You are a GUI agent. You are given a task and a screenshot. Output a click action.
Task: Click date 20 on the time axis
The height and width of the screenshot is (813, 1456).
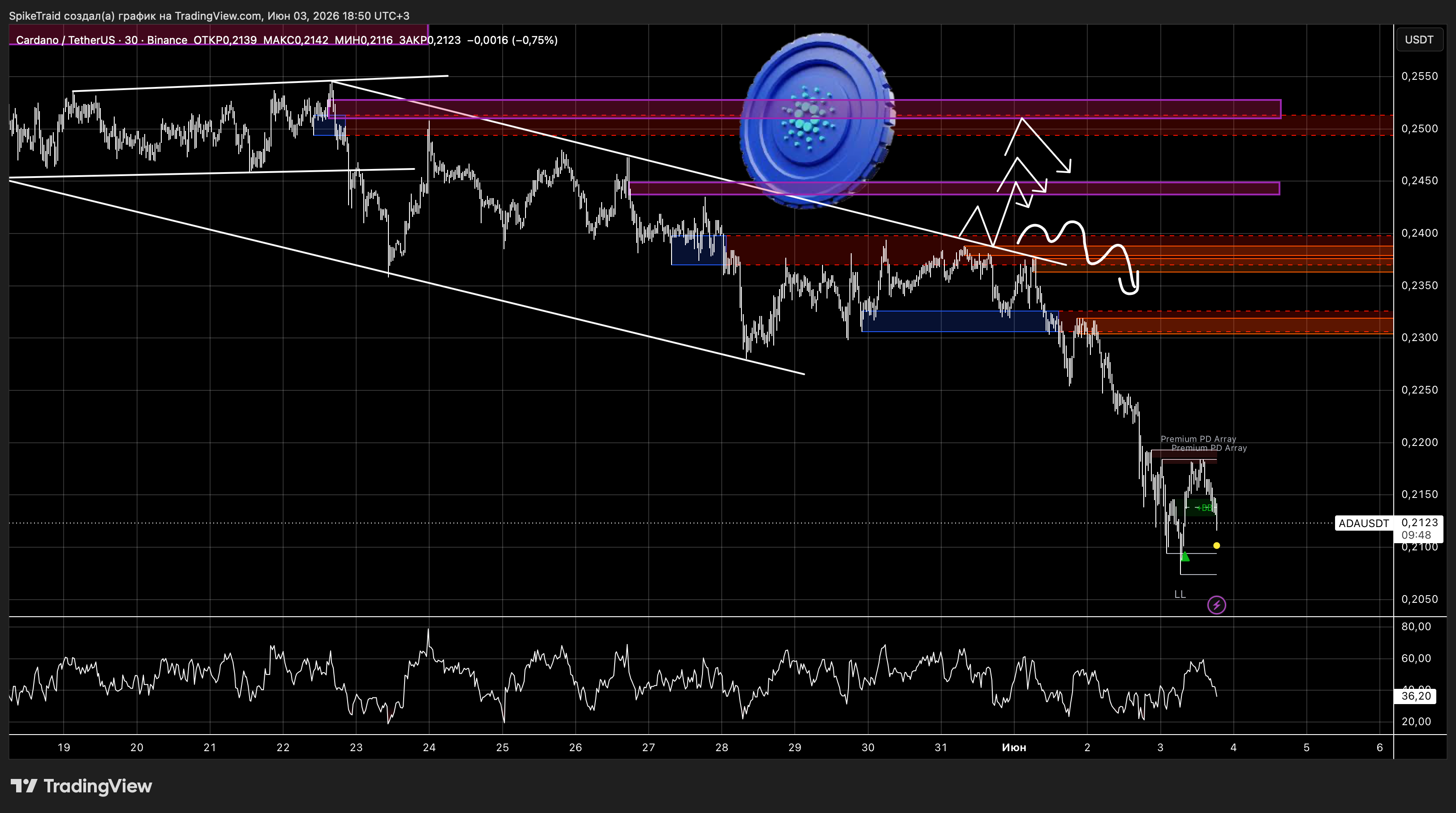click(x=137, y=748)
